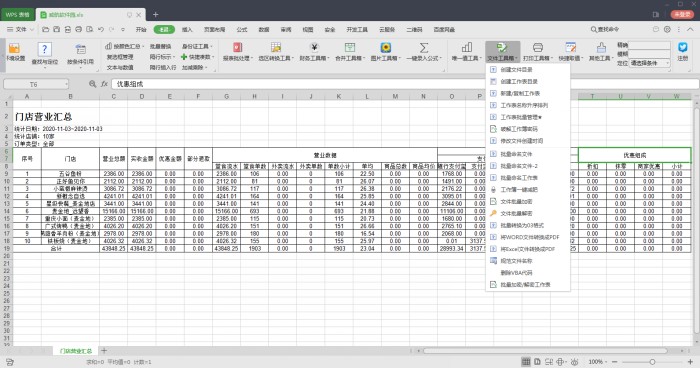Expand the 请选择条件 combo box
This screenshot has height=368, width=700.
tap(650, 63)
